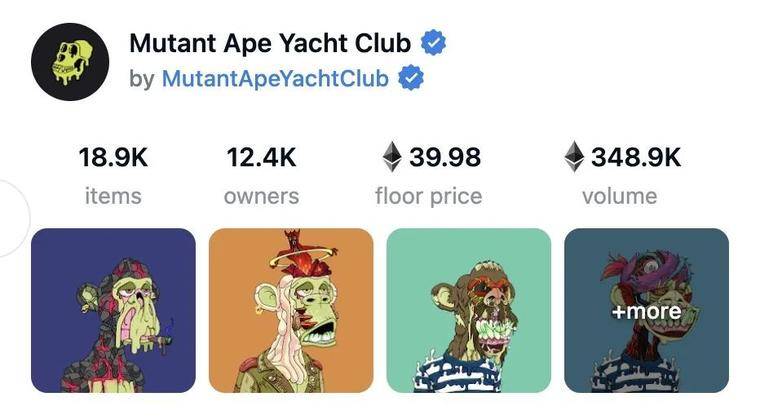Open the ape thumbnail with purple background
Screen dimensions: 760x419
[113, 310]
